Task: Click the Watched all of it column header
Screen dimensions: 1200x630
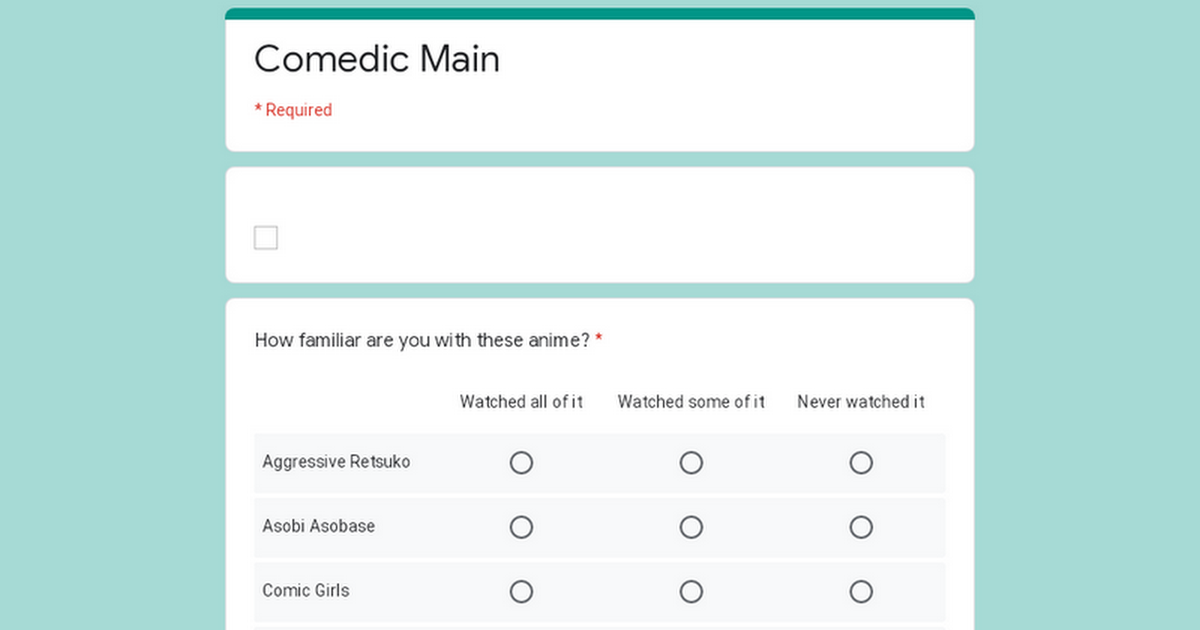Action: pos(521,402)
